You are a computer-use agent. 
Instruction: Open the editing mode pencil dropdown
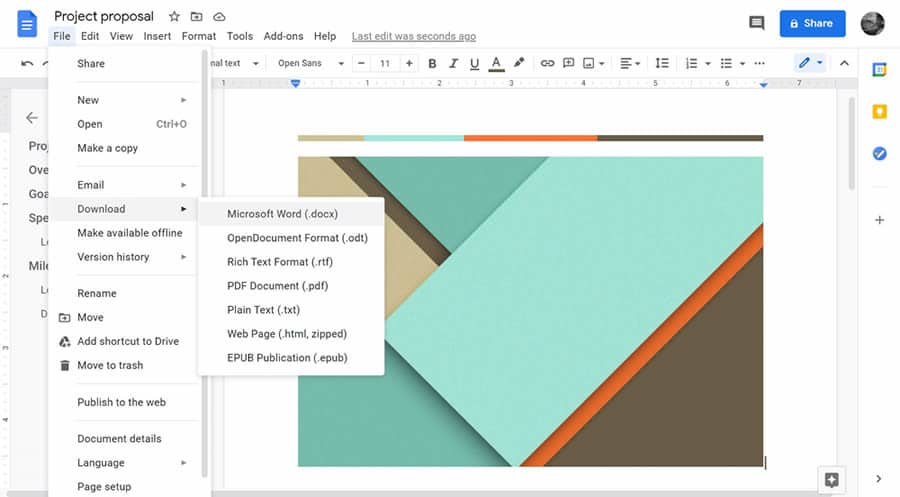(810, 63)
